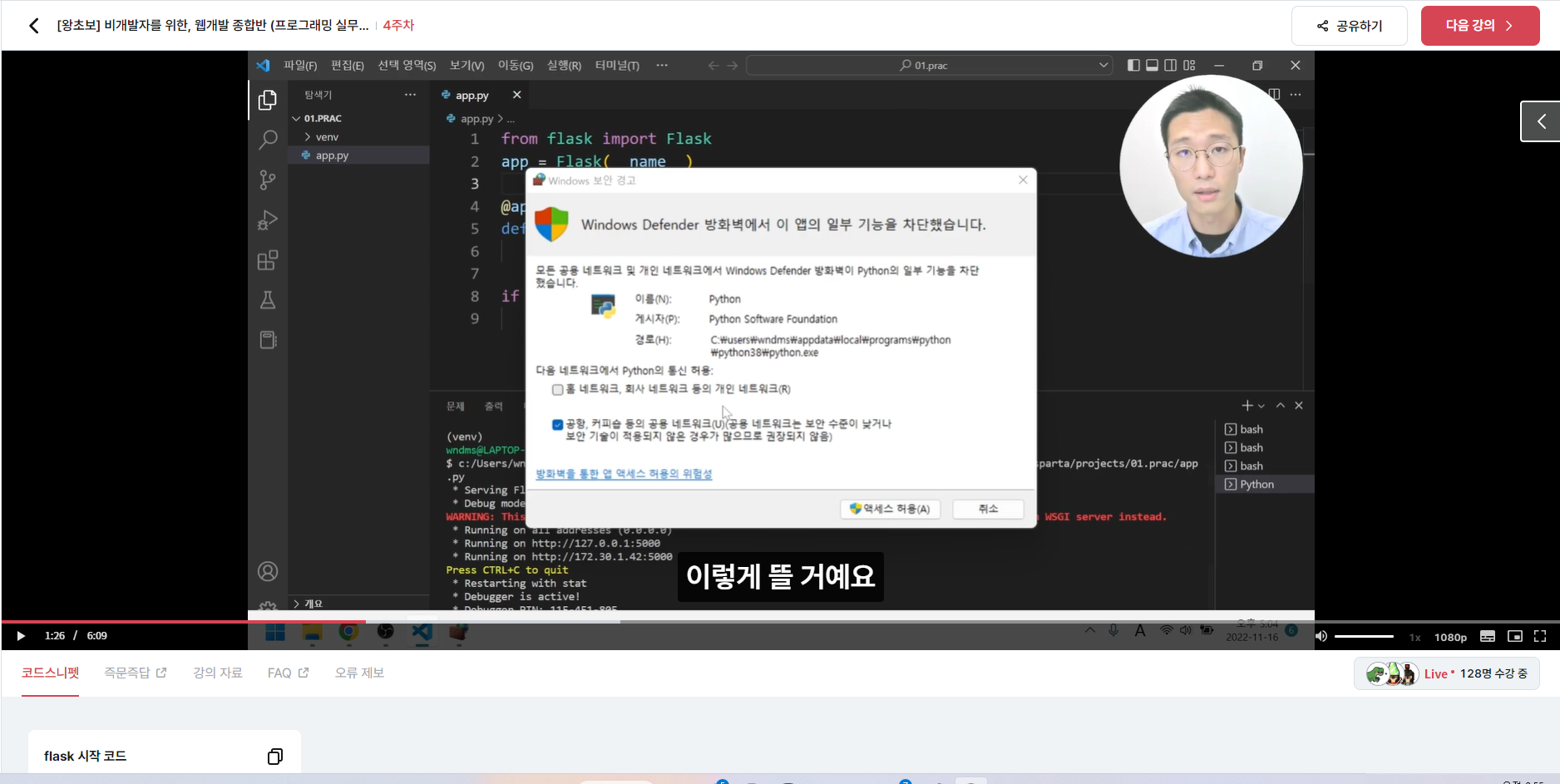This screenshot has width=1560, height=784.
Task: Open Windows Start button in video
Action: 275,634
